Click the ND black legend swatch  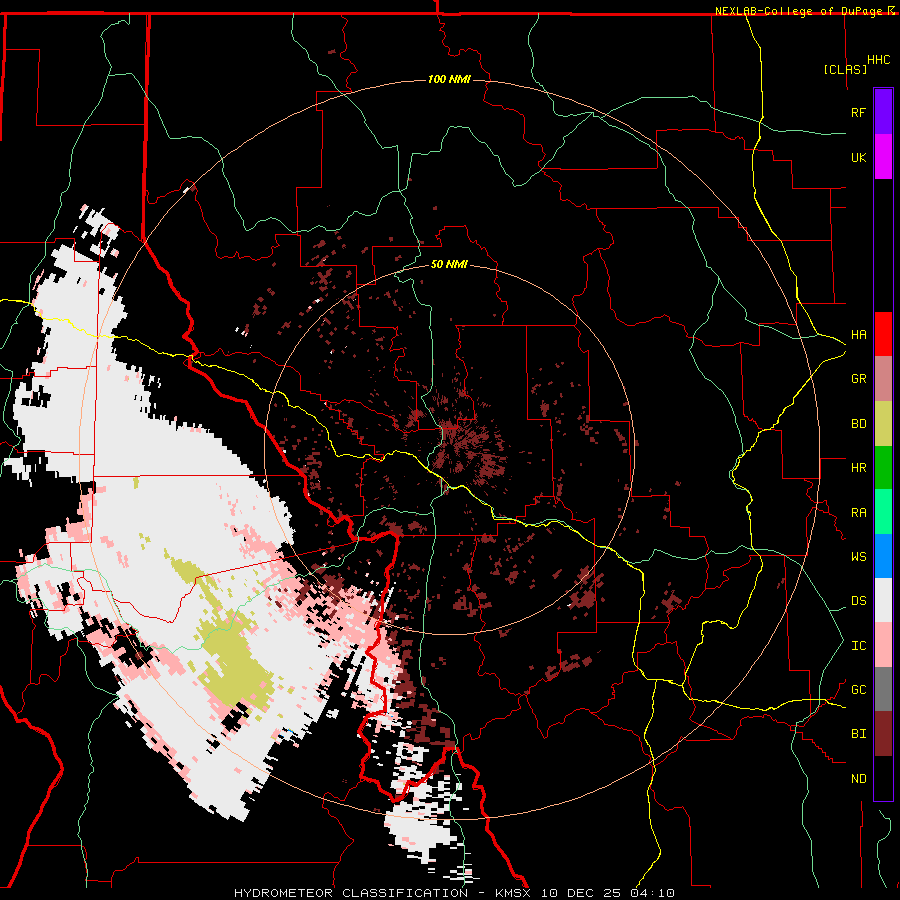(883, 778)
